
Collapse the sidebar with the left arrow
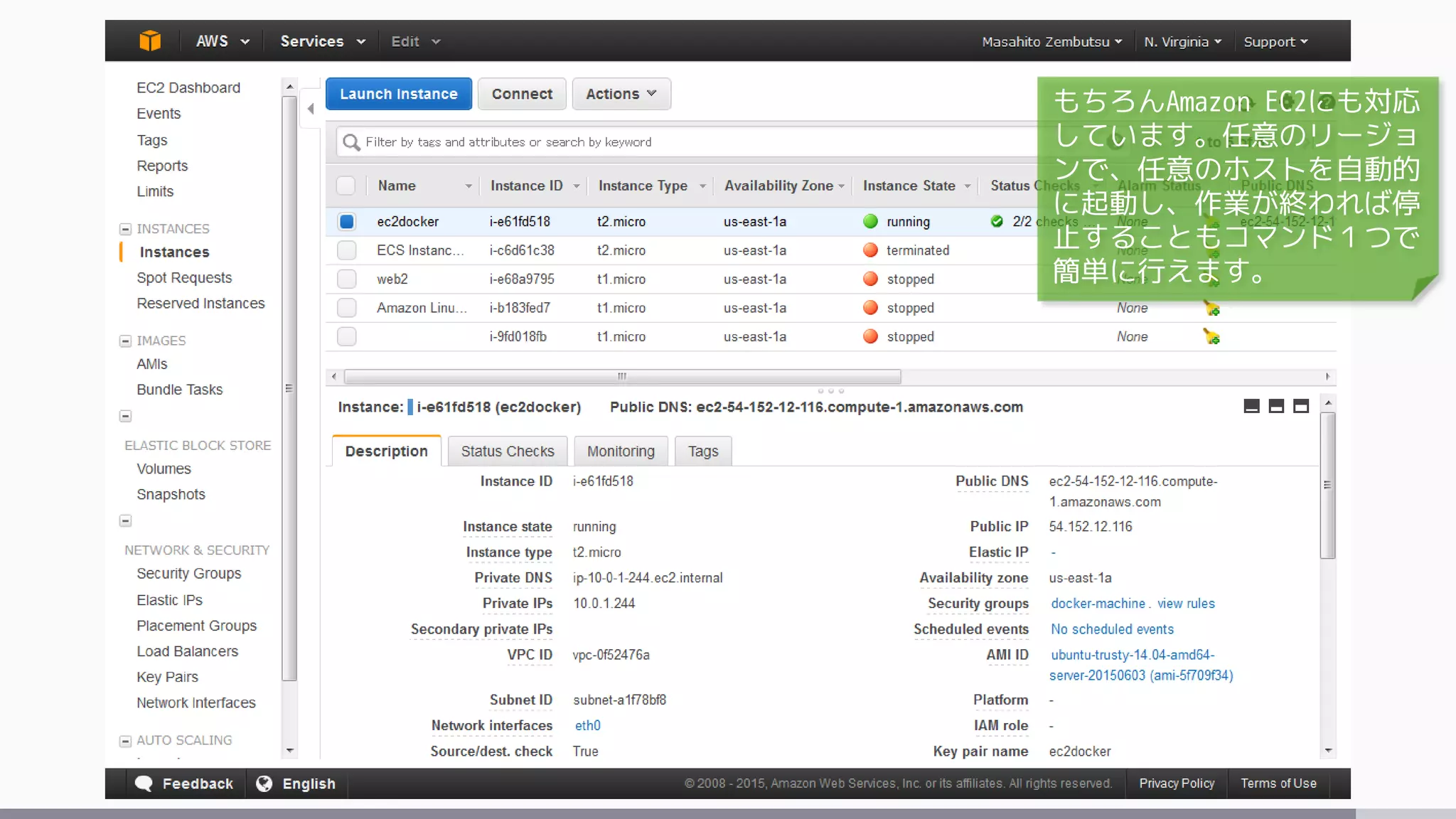(x=311, y=109)
